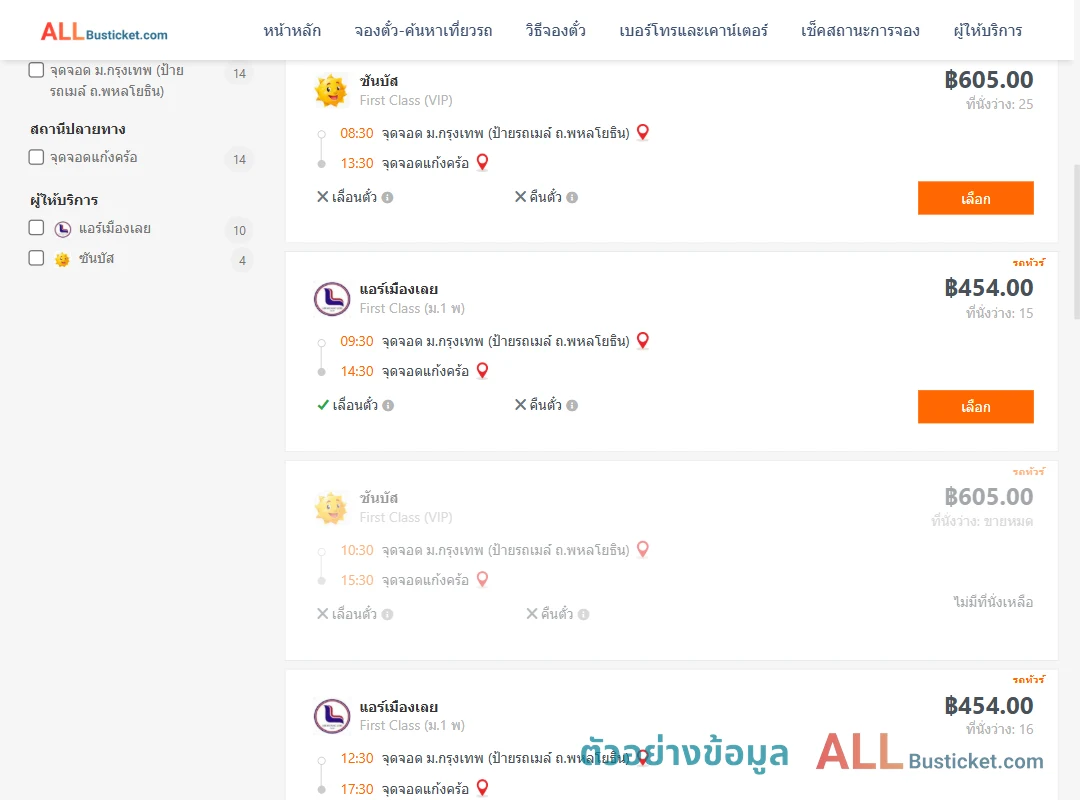Open the ALLBusticket.com logo home link

pos(104,32)
